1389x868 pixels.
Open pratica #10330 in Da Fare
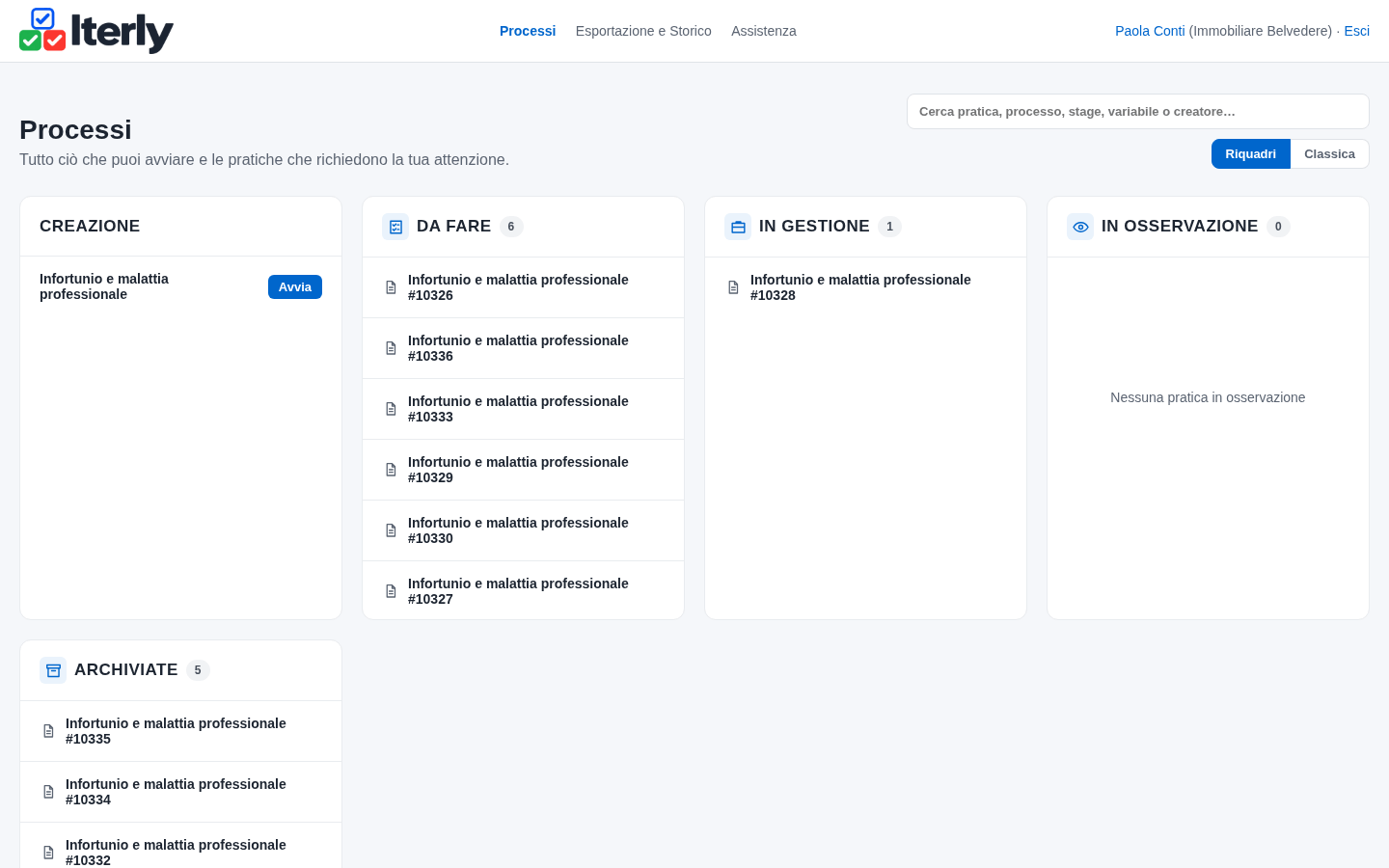(x=523, y=530)
